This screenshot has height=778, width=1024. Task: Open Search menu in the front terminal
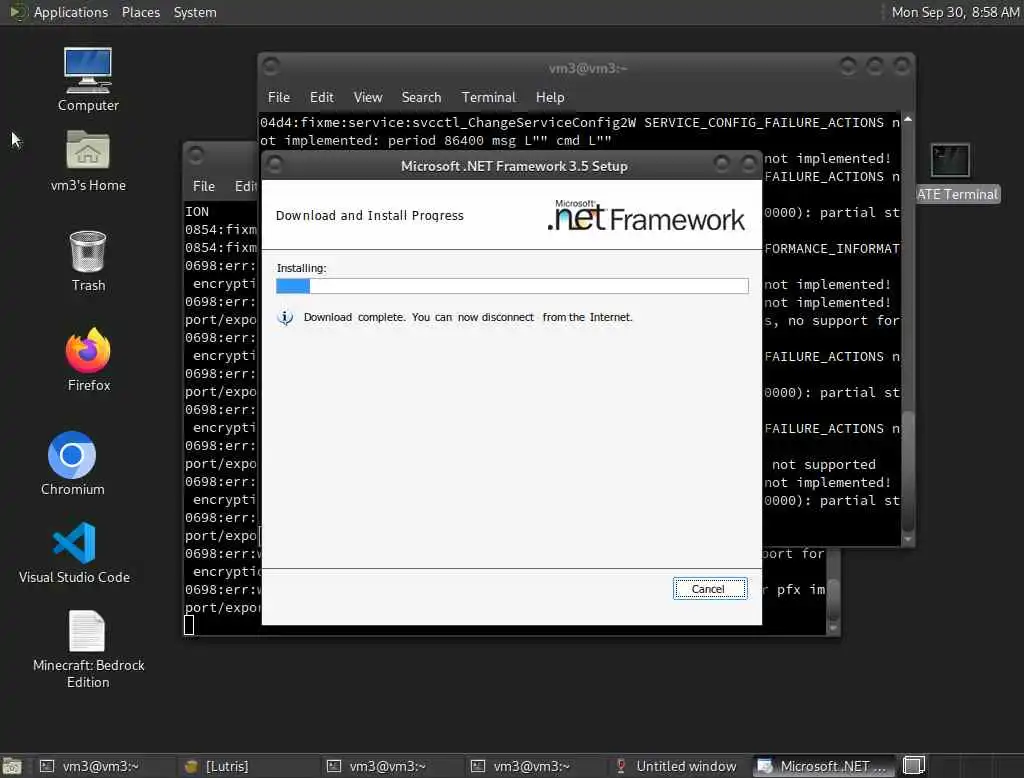point(421,97)
